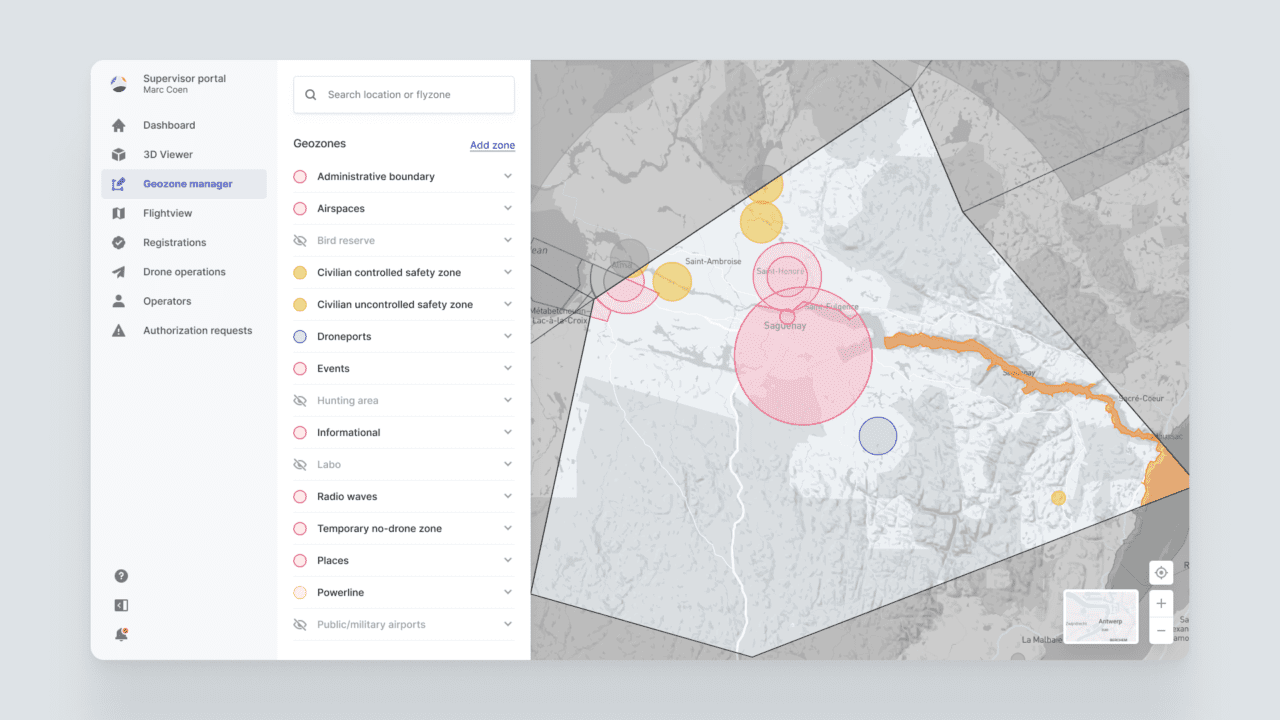Collapse the sidebar panel icon
1280x720 pixels.
click(121, 605)
